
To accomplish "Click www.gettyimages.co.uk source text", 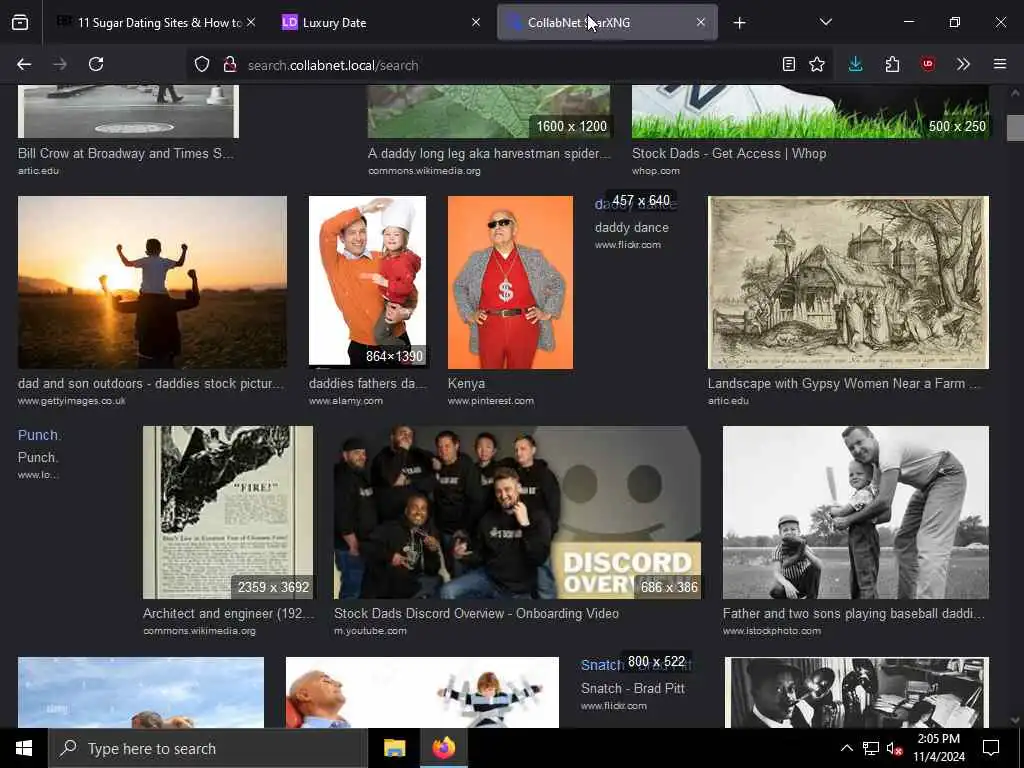I will pos(72,401).
